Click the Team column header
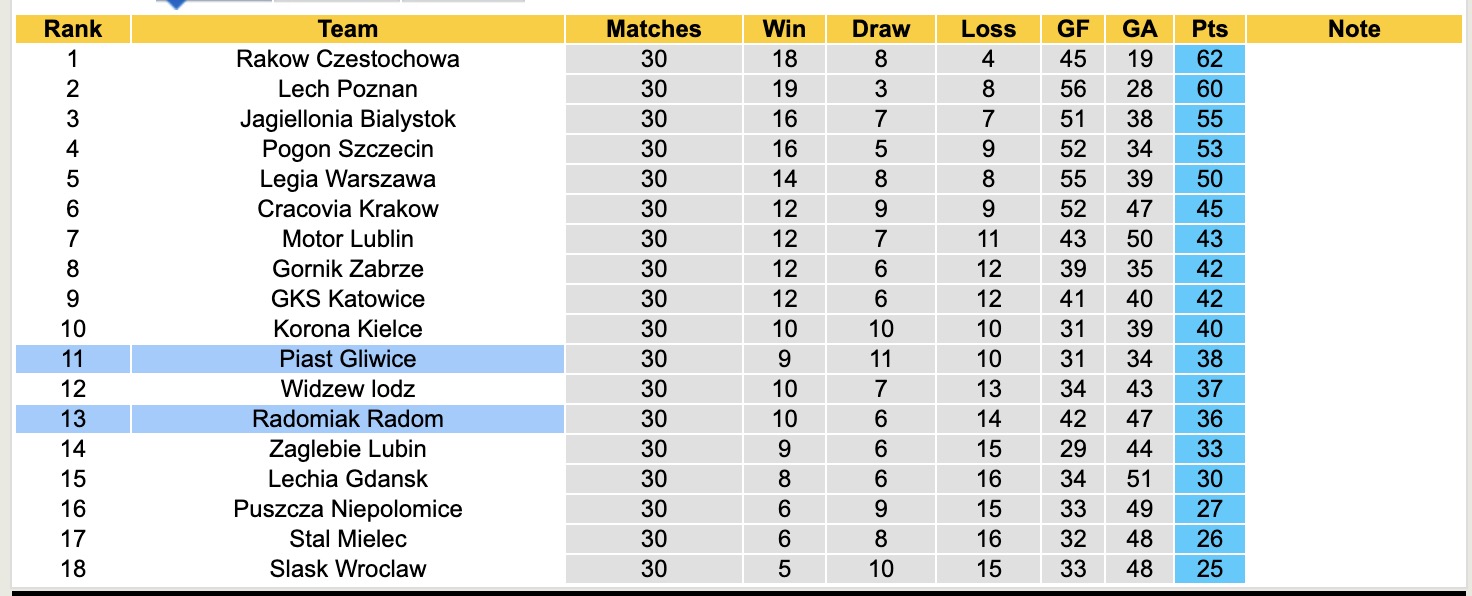The image size is (1472, 596). click(347, 29)
